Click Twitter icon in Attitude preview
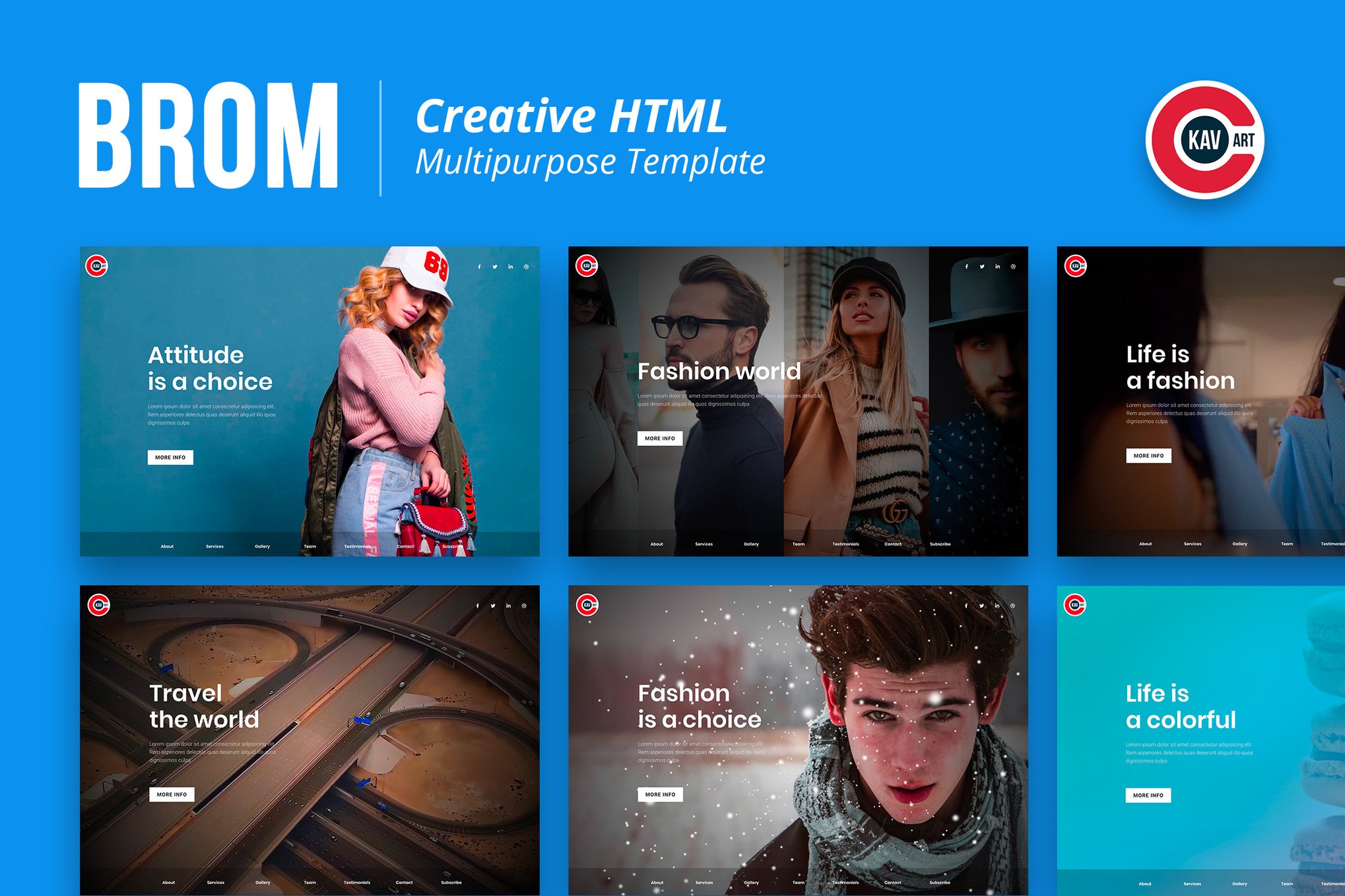 click(x=495, y=267)
